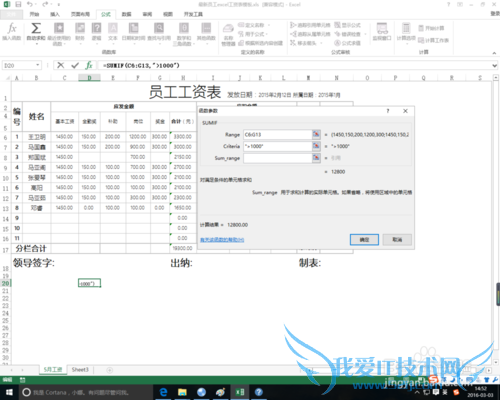Screen dimensions: 500x400
Task: Click Calculate Sheet
Action: [433, 40]
